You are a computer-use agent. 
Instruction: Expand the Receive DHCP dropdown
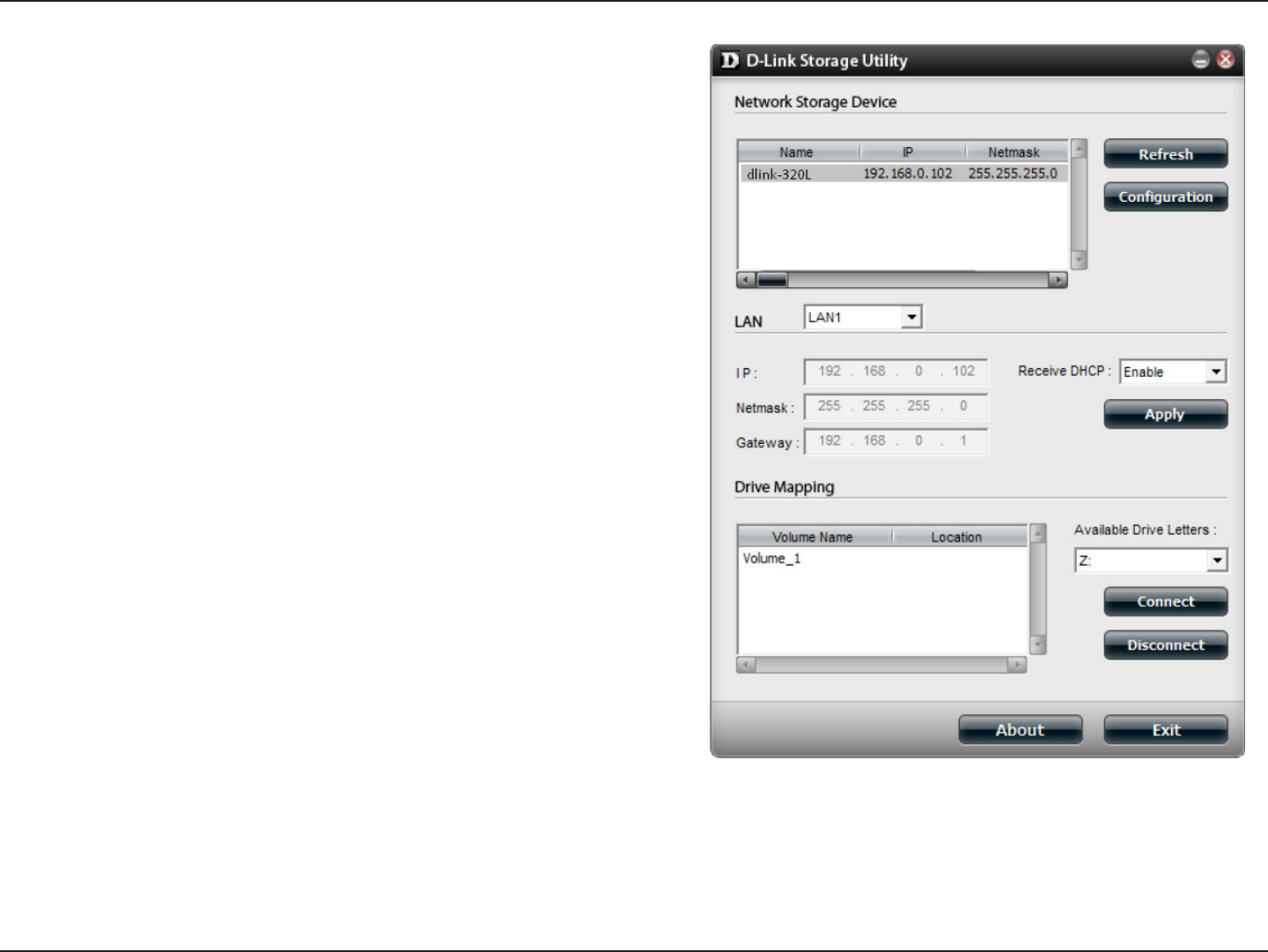tap(1216, 372)
